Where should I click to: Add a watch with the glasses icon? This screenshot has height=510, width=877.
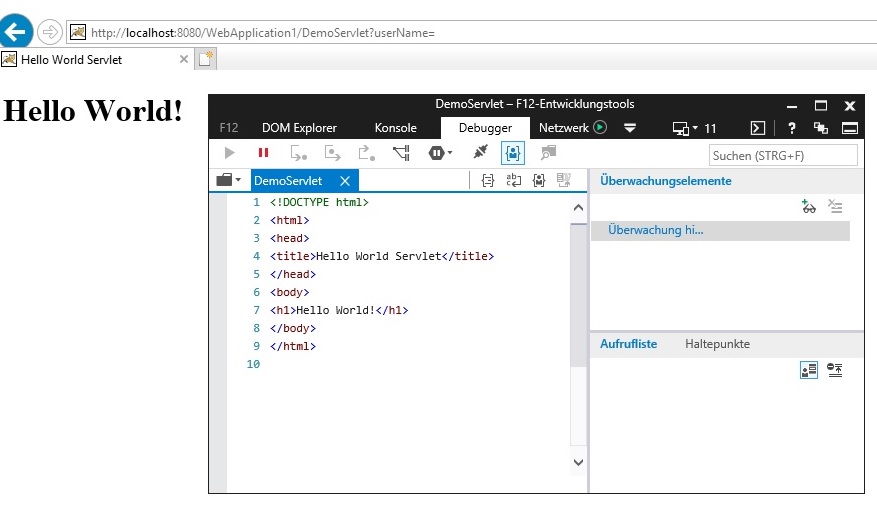pos(808,206)
